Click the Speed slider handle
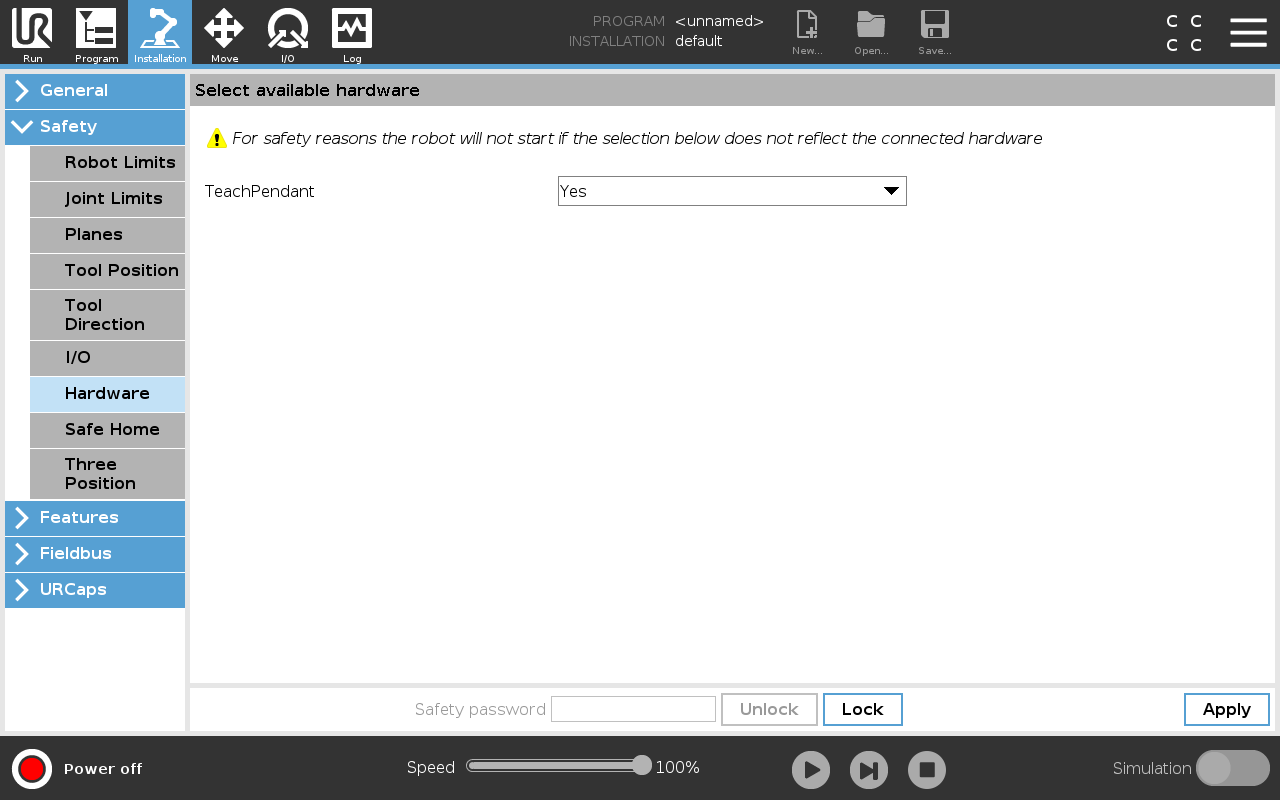 pyautogui.click(x=642, y=766)
